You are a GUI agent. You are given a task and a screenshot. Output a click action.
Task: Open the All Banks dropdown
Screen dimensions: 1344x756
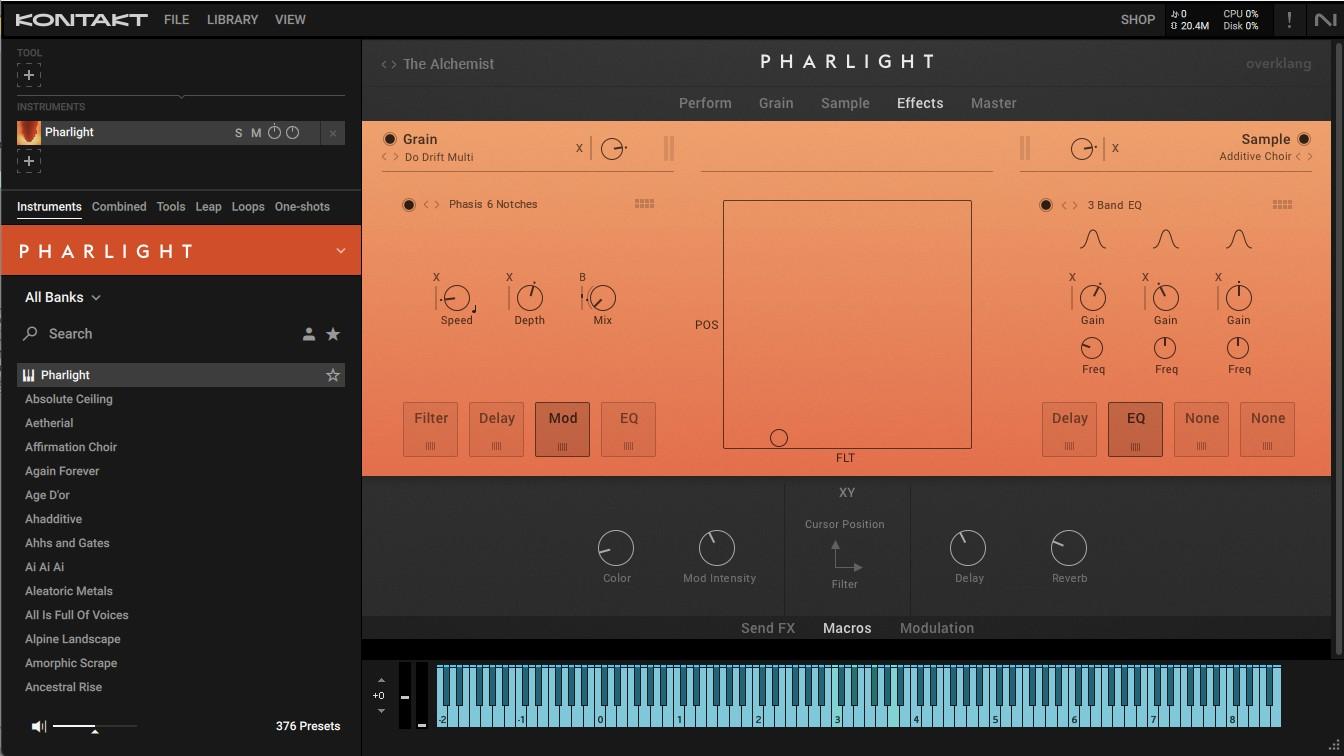point(62,297)
